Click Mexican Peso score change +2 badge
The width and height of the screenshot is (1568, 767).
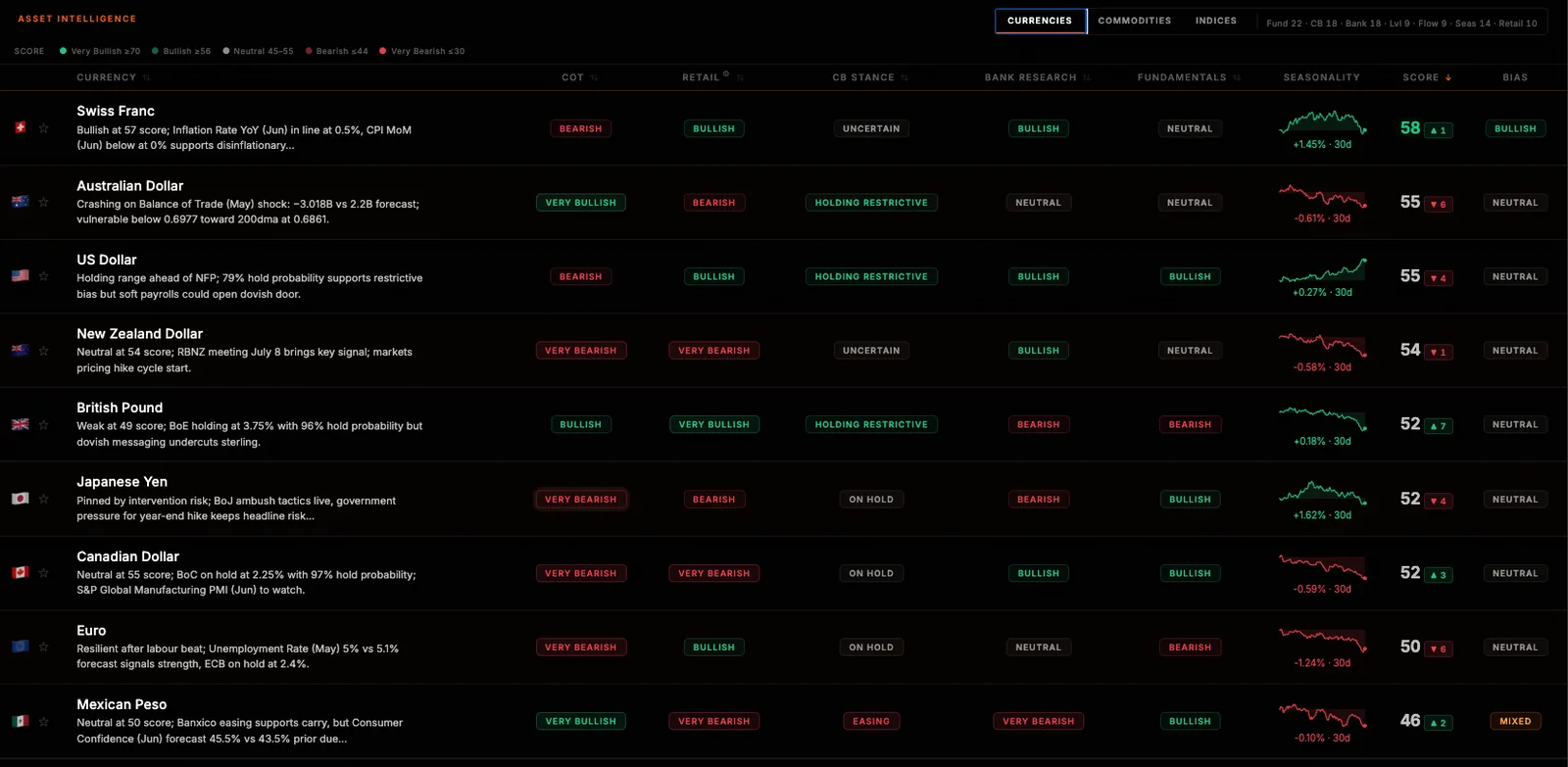(1439, 723)
